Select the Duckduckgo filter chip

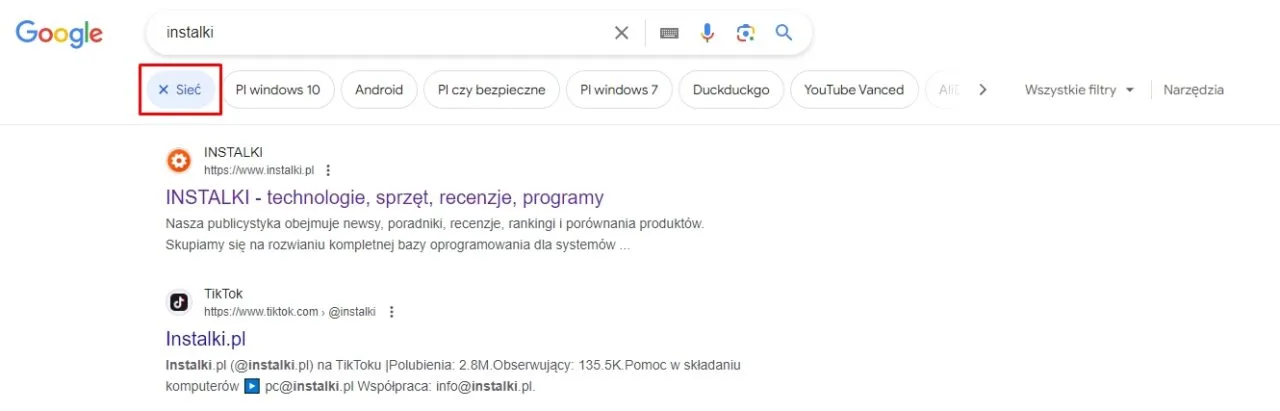731,90
